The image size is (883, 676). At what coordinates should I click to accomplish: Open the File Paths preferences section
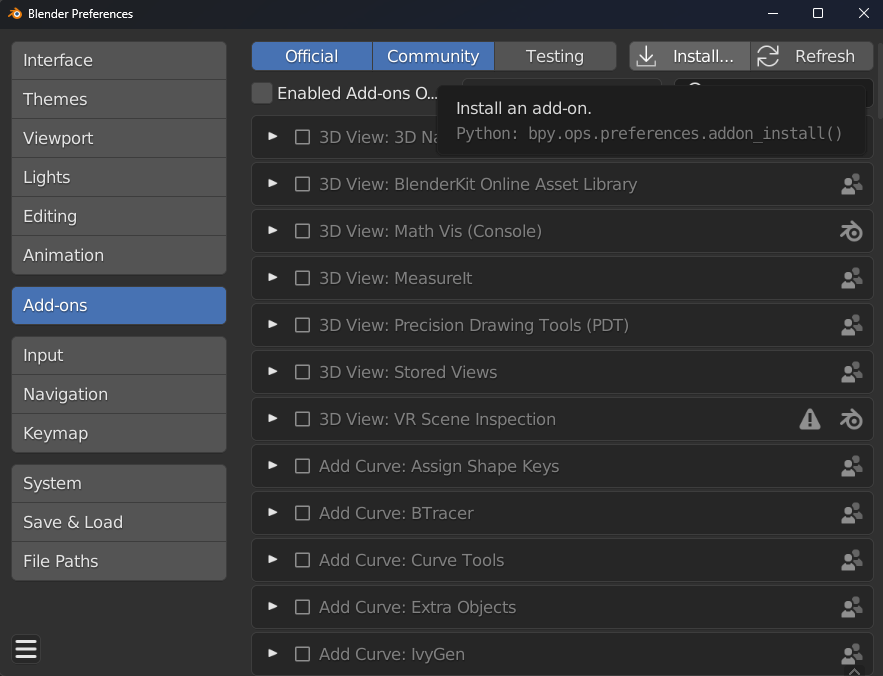pos(119,561)
